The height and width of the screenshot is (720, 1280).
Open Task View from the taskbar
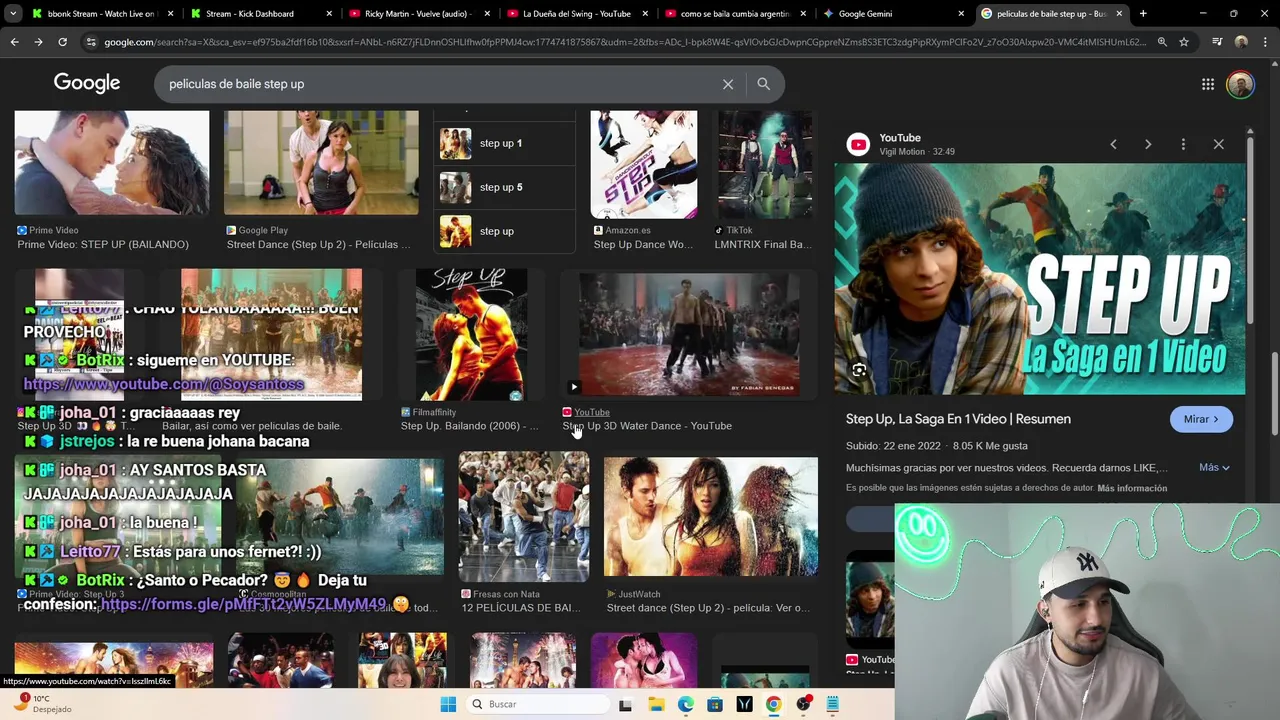[625, 704]
